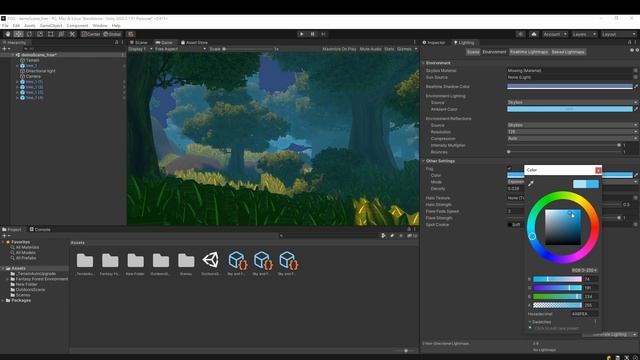This screenshot has height=360, width=640.
Task: Select the Scale tool in the toolbar
Action: tap(40, 34)
